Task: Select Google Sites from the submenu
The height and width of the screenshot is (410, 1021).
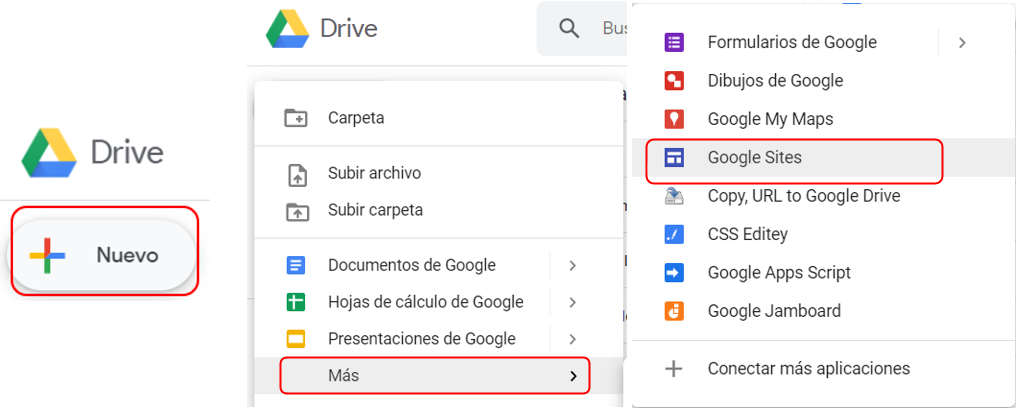Action: pyautogui.click(x=754, y=158)
